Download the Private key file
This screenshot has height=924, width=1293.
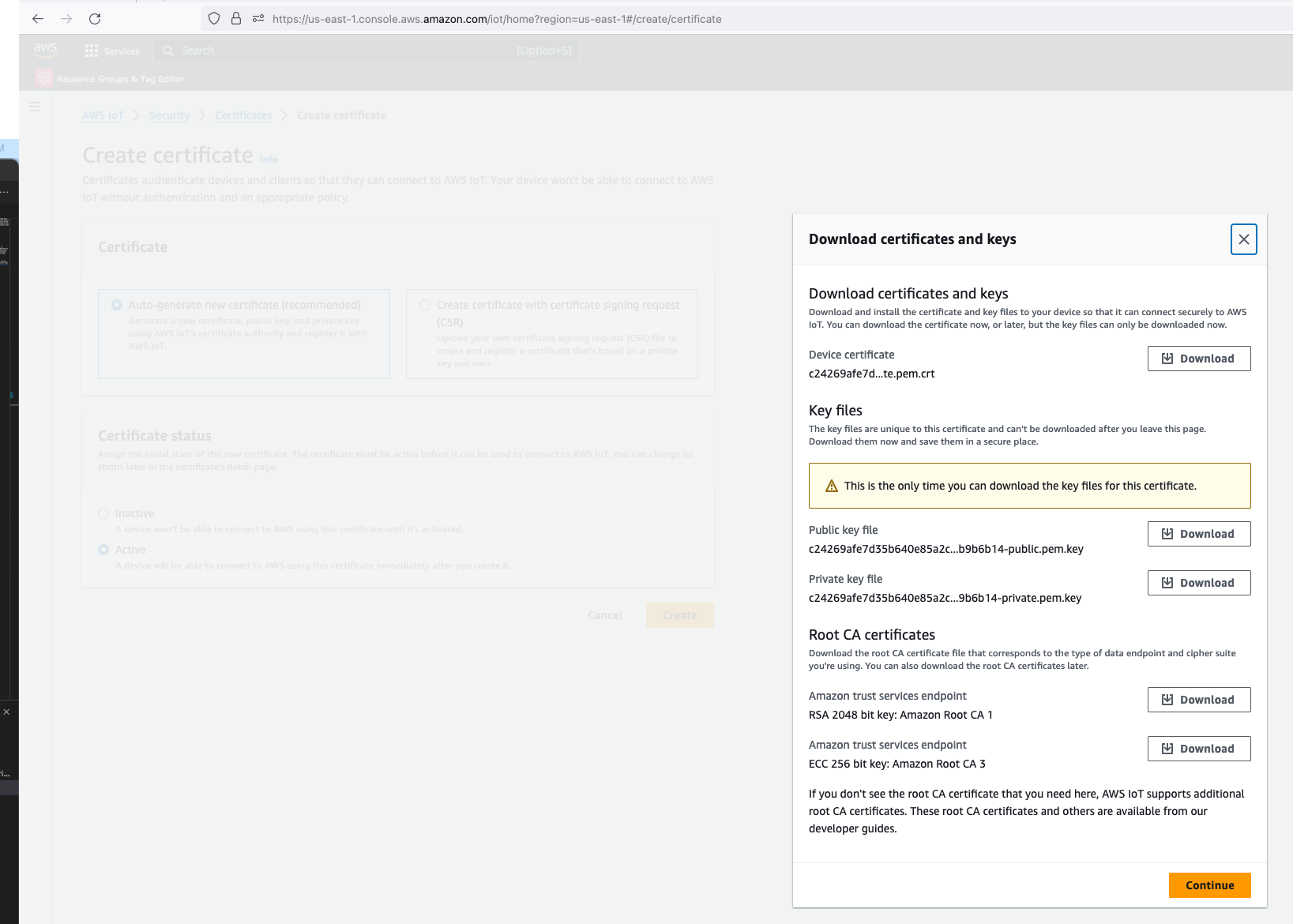[1199, 583]
